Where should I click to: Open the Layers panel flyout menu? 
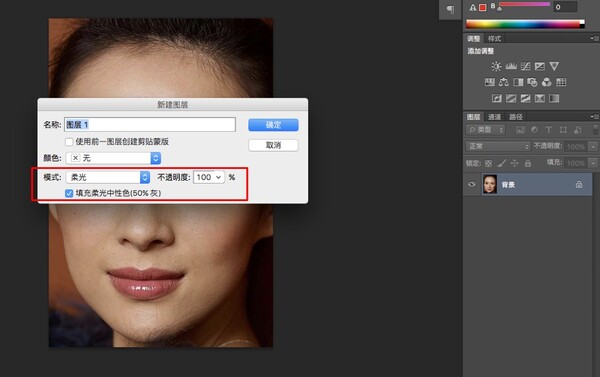coord(594,116)
